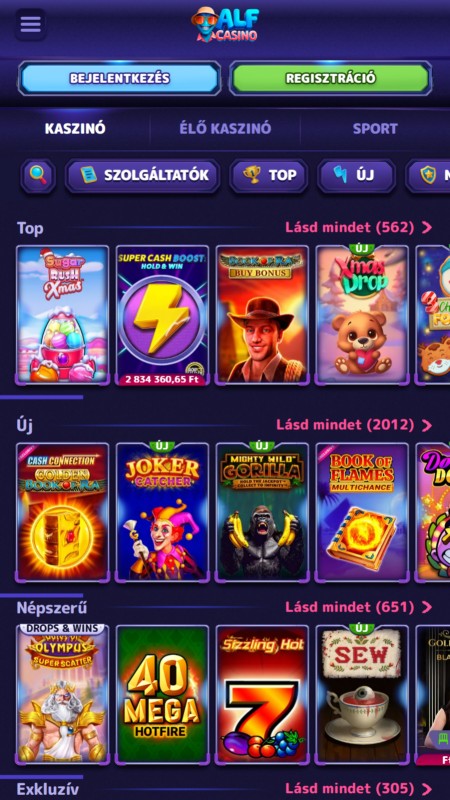Launch Joker Catcher game
This screenshot has width=450, height=800.
coord(162,512)
